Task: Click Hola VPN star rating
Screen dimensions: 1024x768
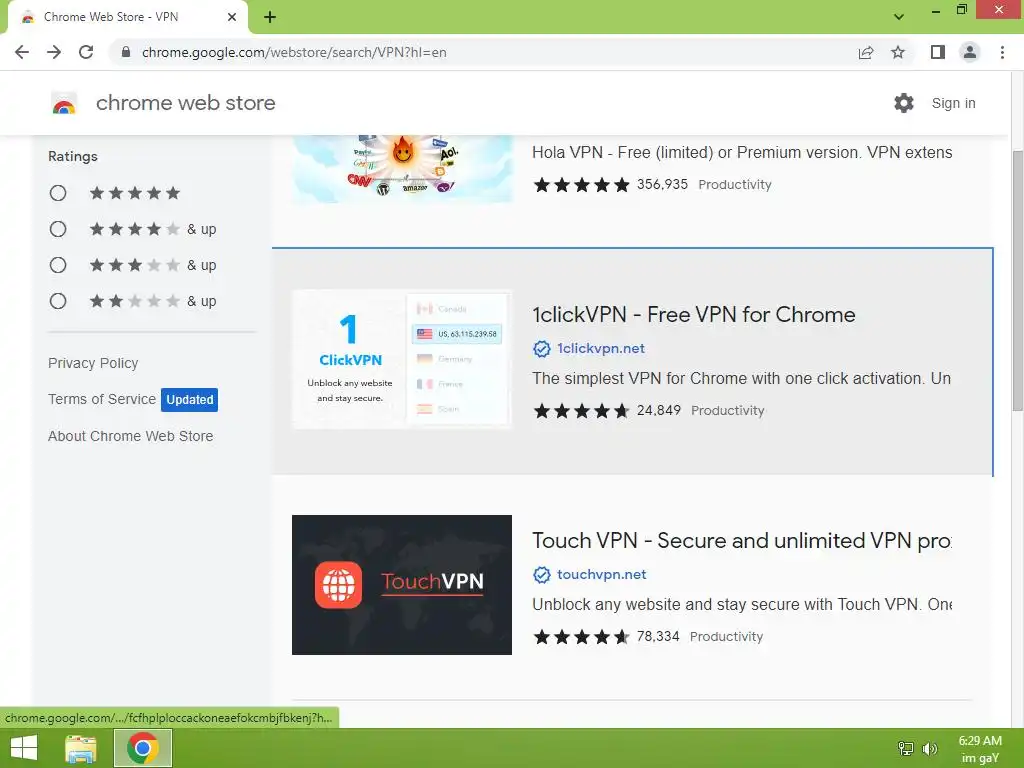Action: (x=581, y=185)
